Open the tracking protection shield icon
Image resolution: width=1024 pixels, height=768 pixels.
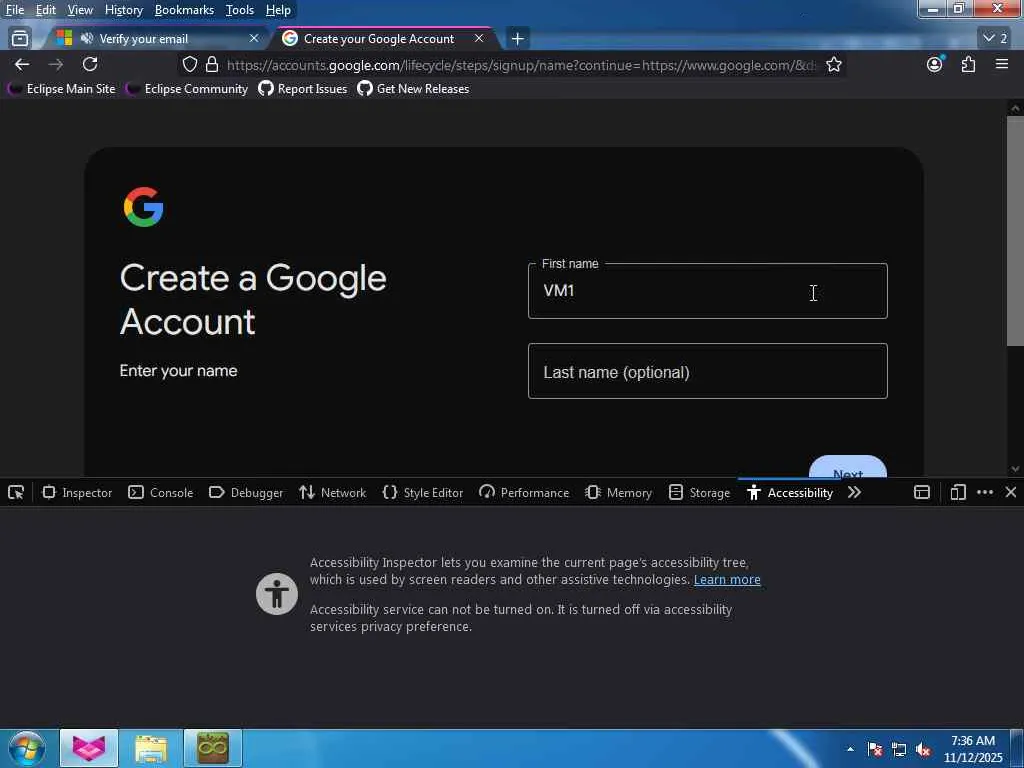pyautogui.click(x=189, y=65)
